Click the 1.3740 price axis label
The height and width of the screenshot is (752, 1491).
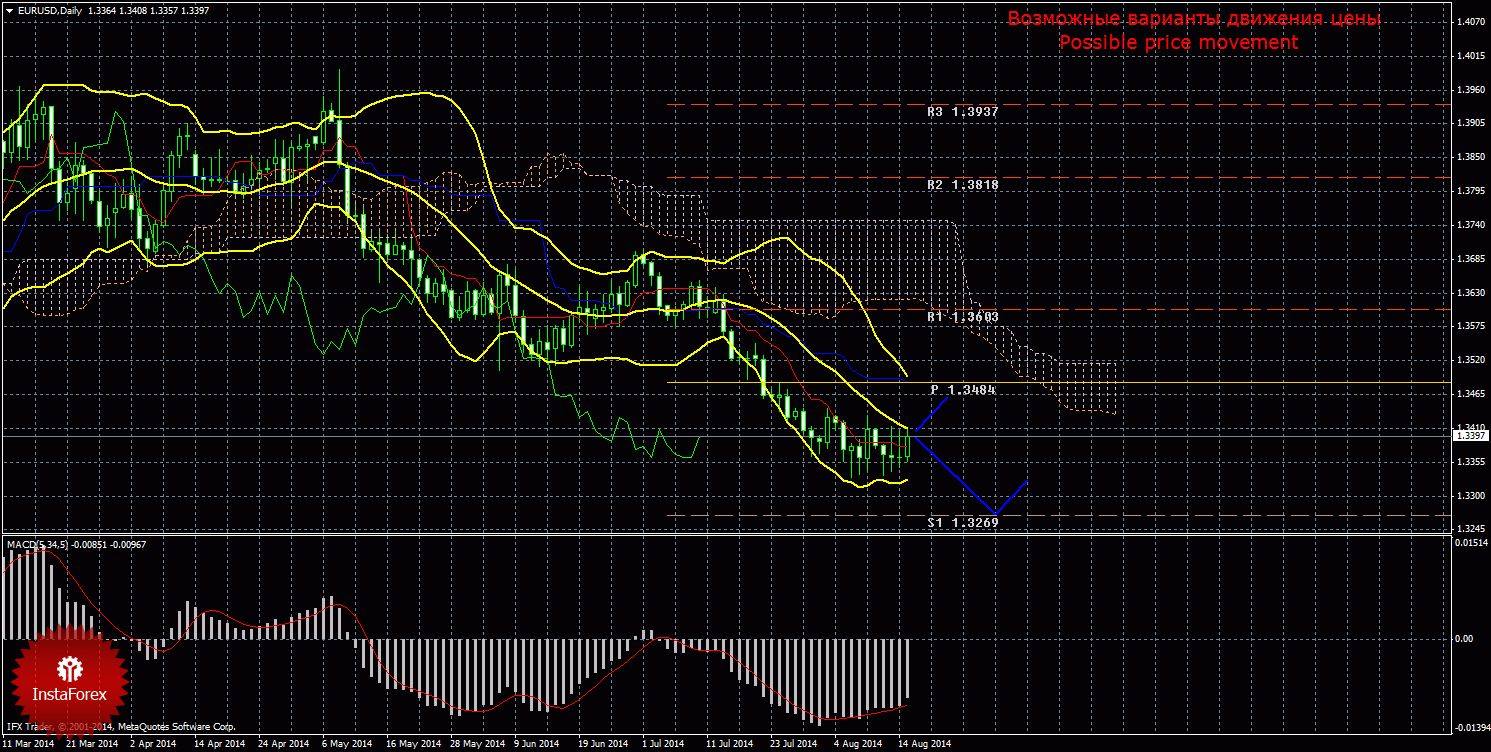[1471, 225]
